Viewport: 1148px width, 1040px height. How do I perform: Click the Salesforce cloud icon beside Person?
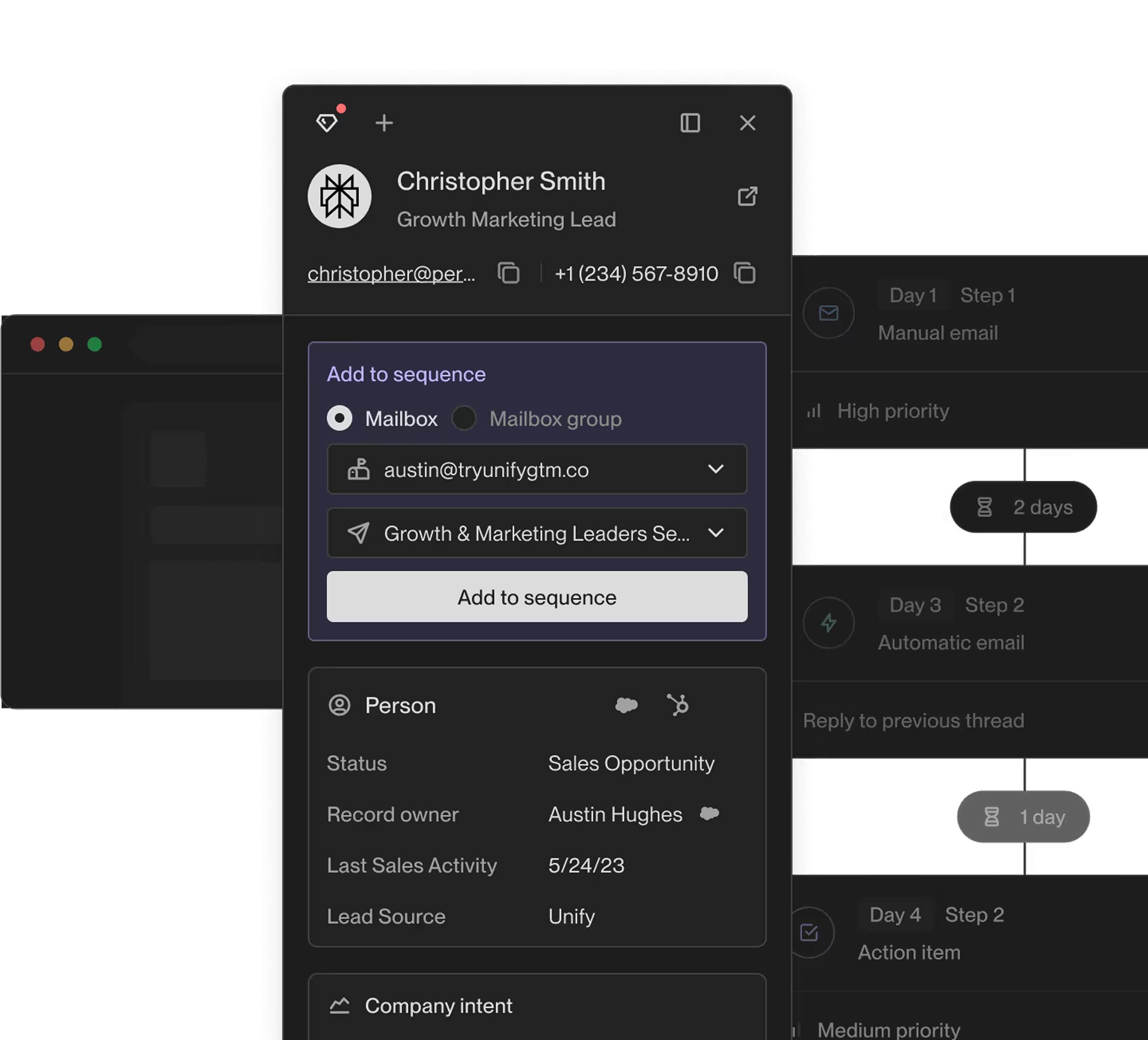pyautogui.click(x=626, y=705)
